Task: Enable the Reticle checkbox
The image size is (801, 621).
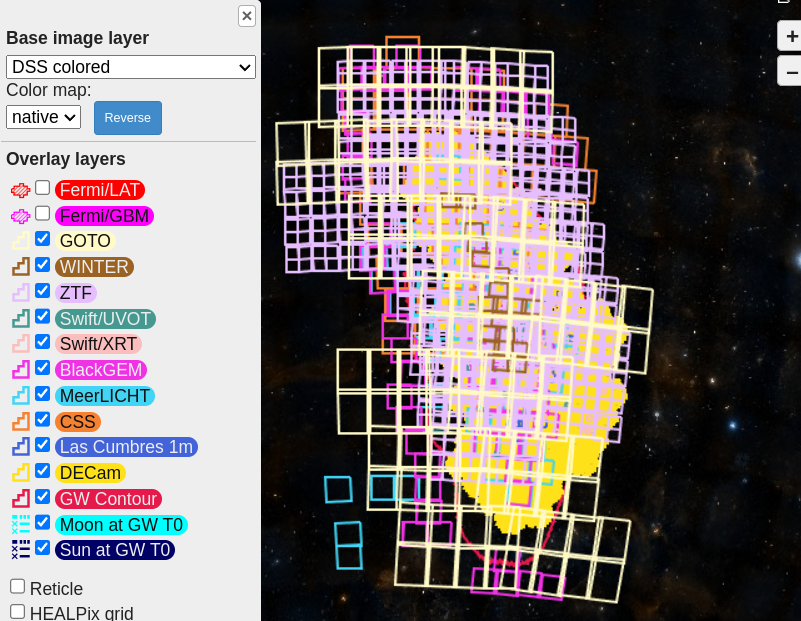Action: [17, 586]
